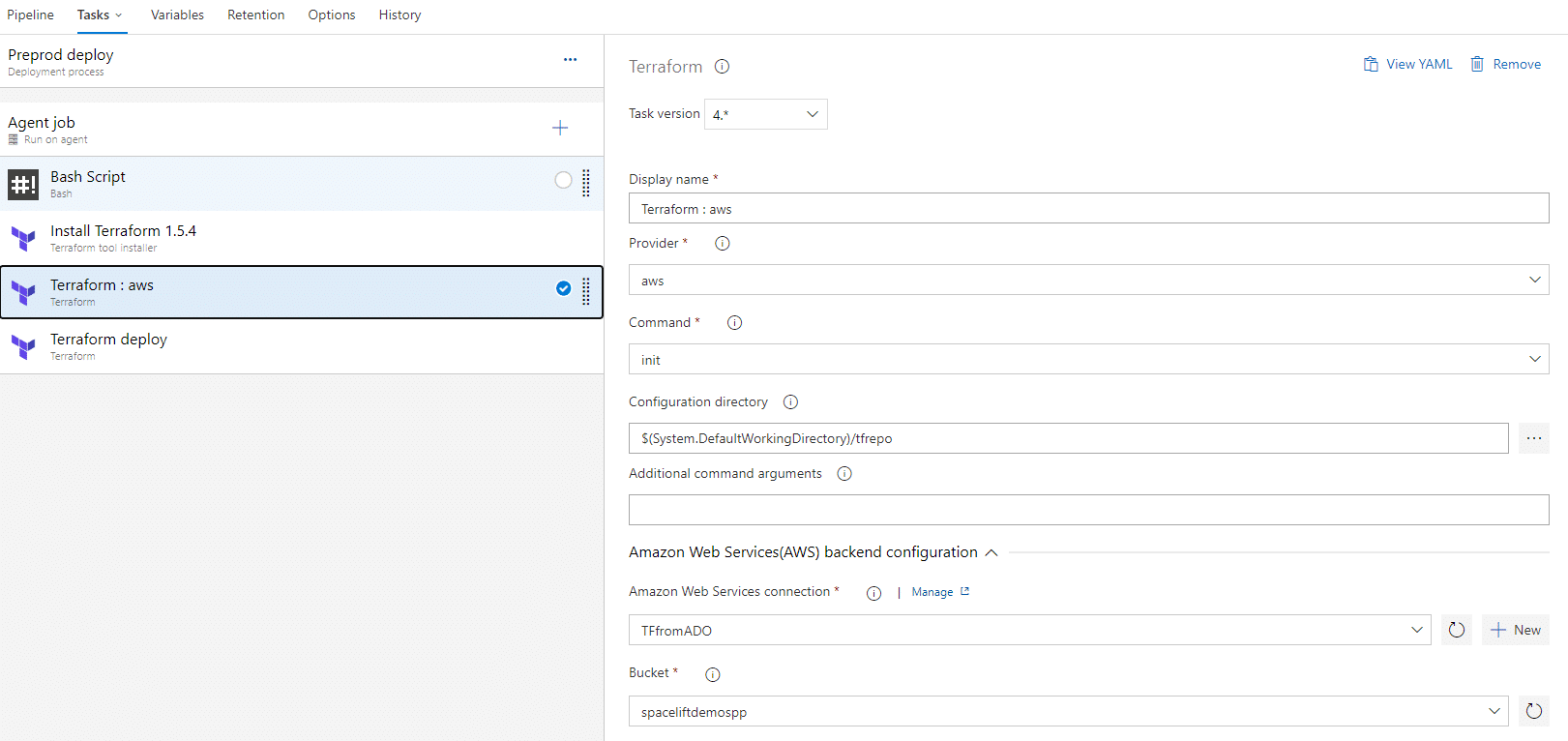Switch to the Pipeline tab
This screenshot has width=1568, height=741.
[x=31, y=15]
